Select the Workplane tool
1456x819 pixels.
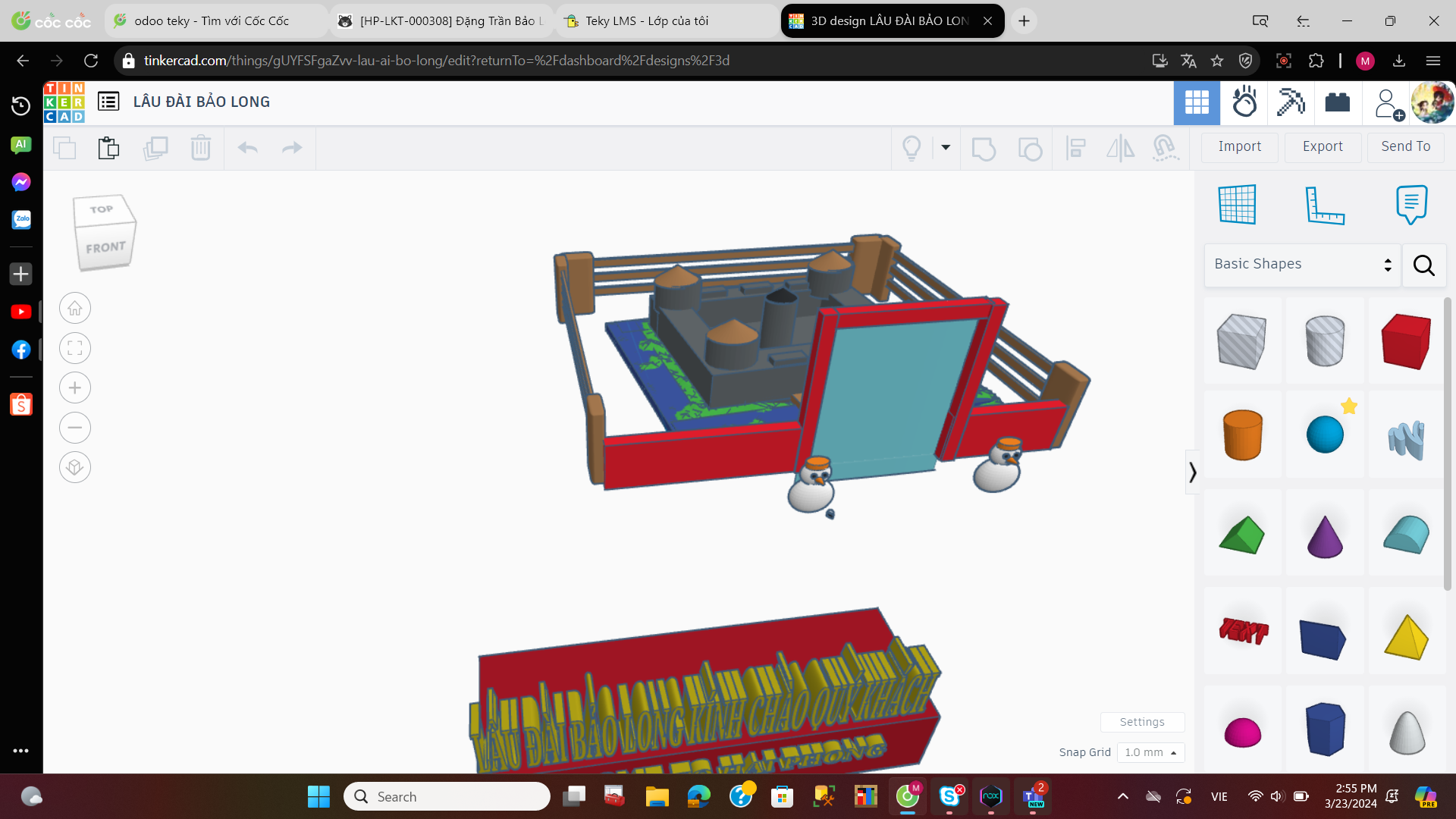(1237, 204)
